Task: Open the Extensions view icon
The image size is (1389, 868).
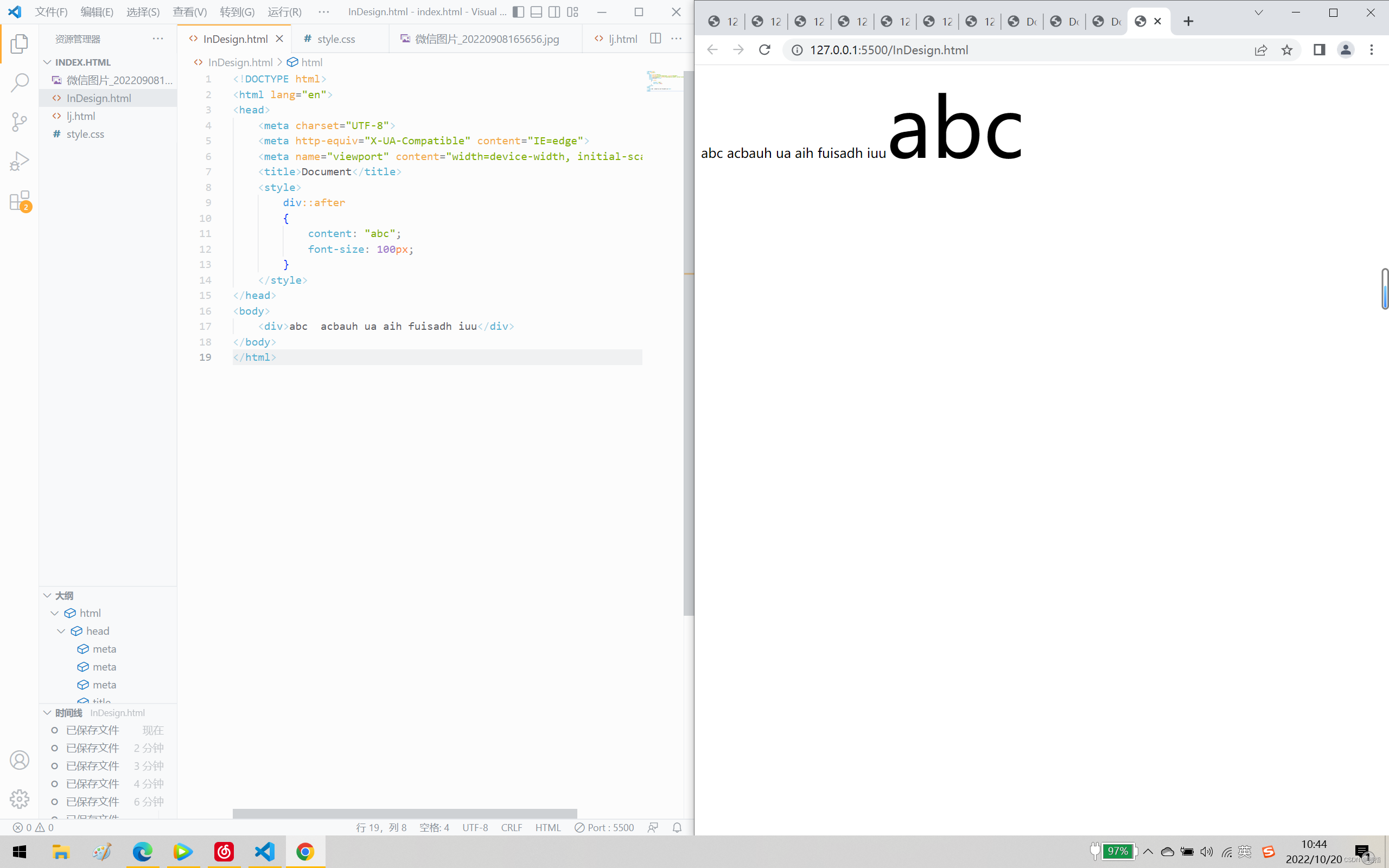Action: click(20, 201)
